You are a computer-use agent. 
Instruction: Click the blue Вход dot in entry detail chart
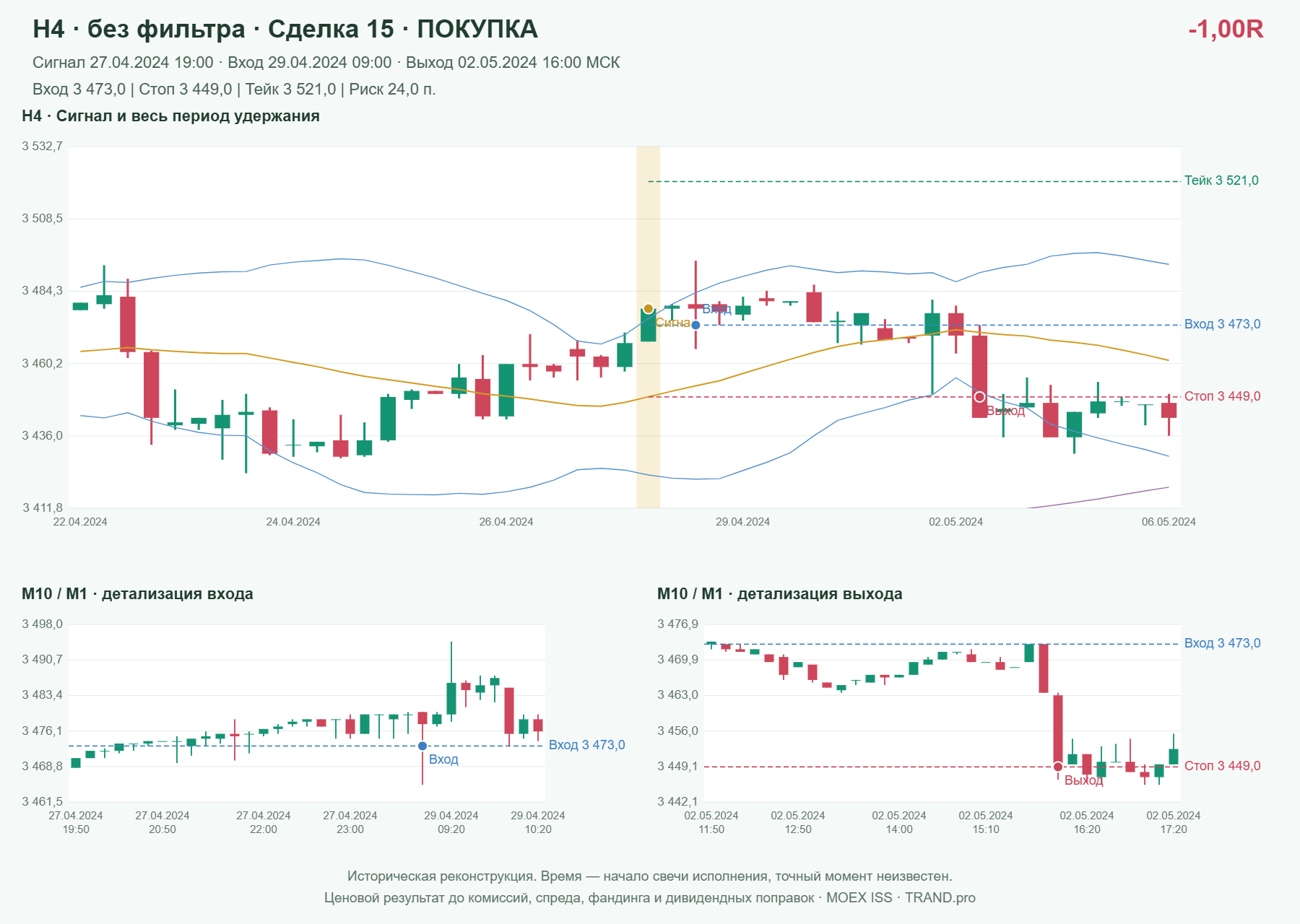click(x=422, y=746)
